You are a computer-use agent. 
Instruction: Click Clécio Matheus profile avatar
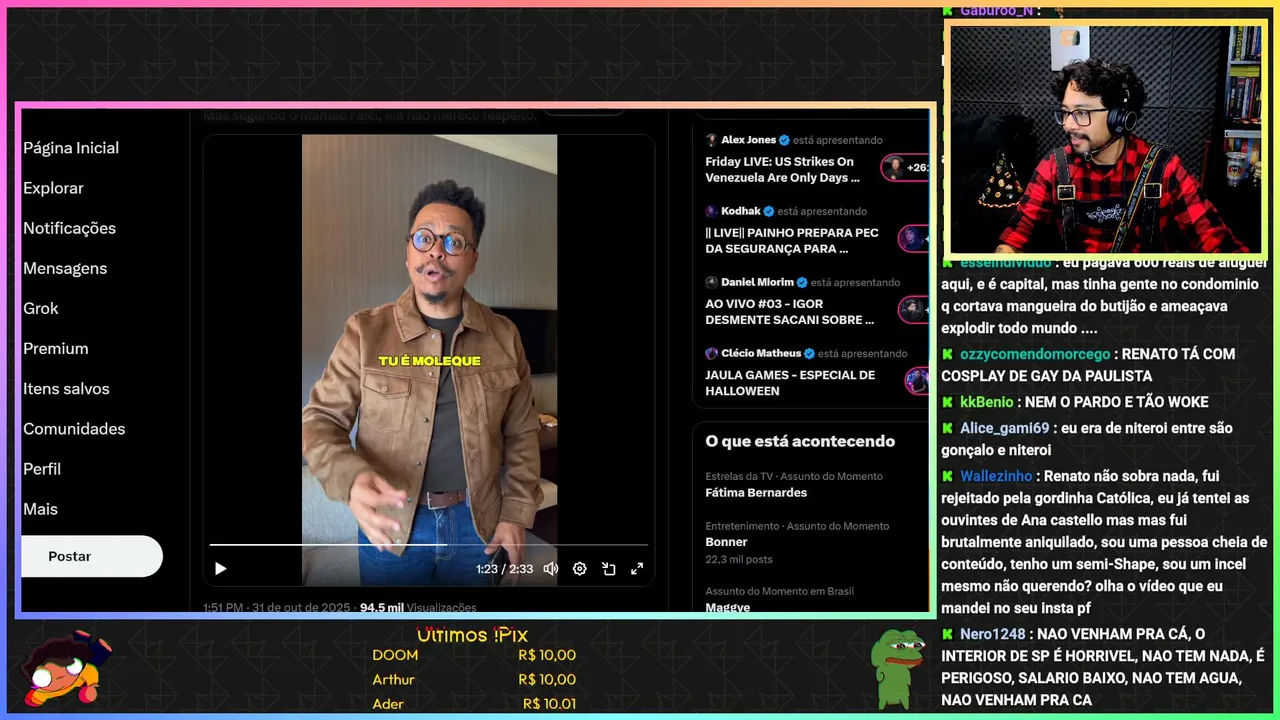(711, 353)
